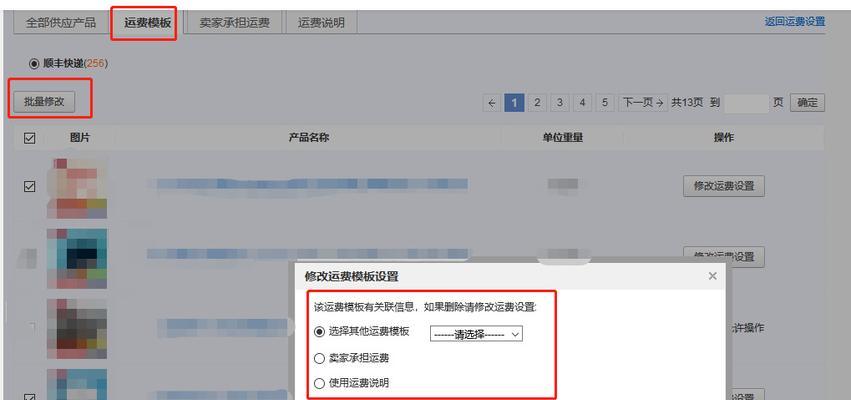Viewport: 851px width, 400px height.
Task: Select the 选择其他运费模板 radio option
Action: point(319,332)
